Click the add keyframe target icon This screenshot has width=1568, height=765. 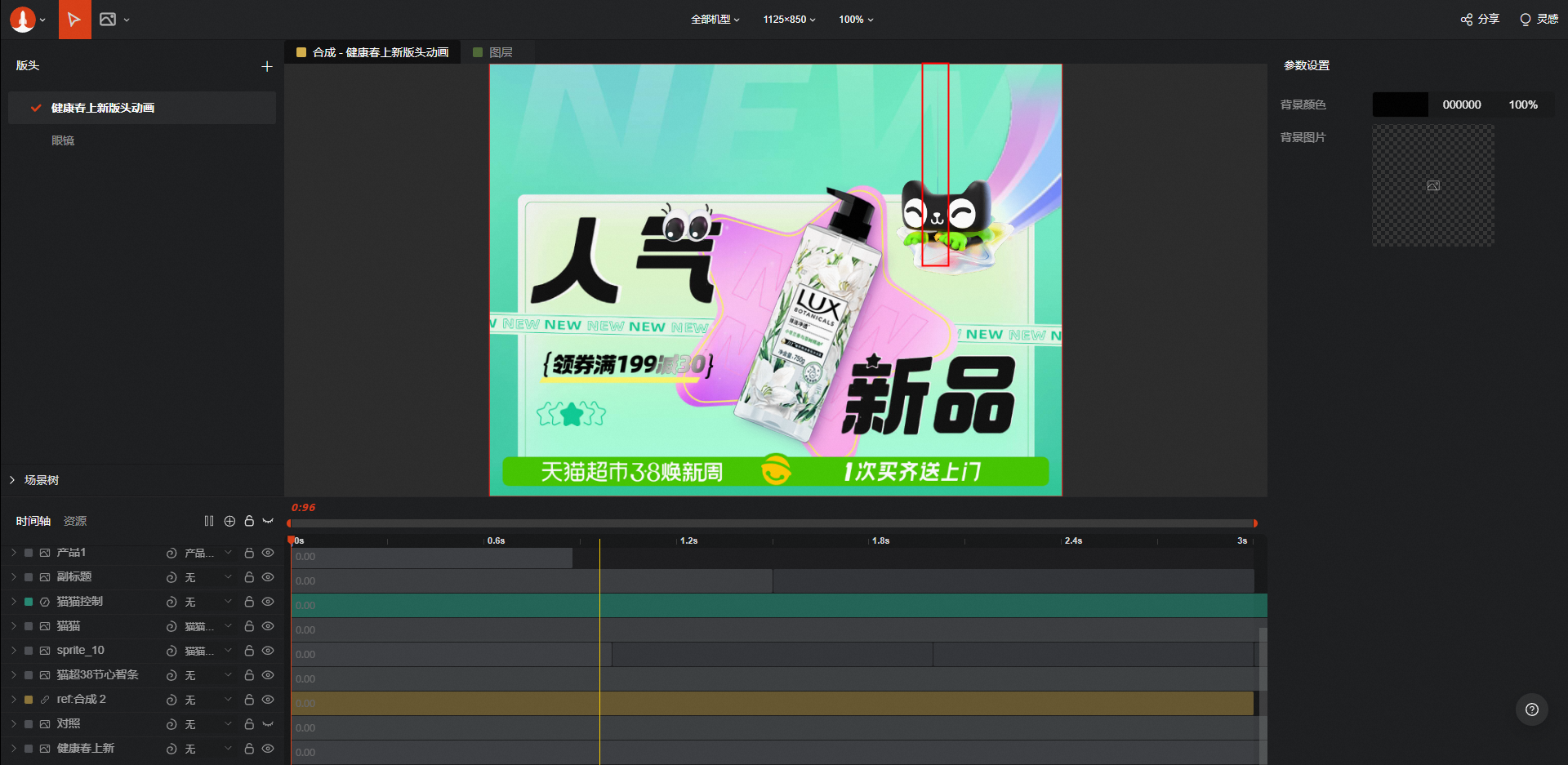pyautogui.click(x=229, y=521)
